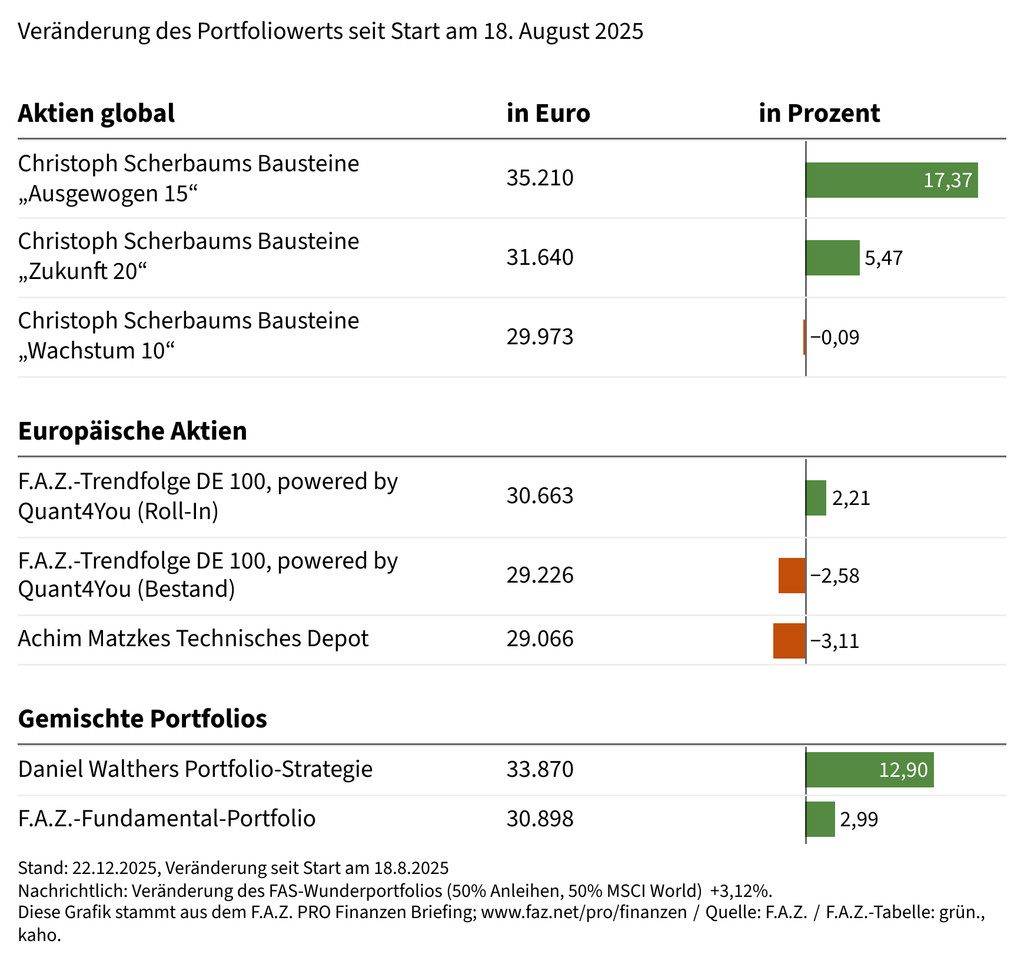Click the "Achim Matzkes Technisches Depot" row label
Viewport: 1024px width, 964px height.
pos(193,638)
